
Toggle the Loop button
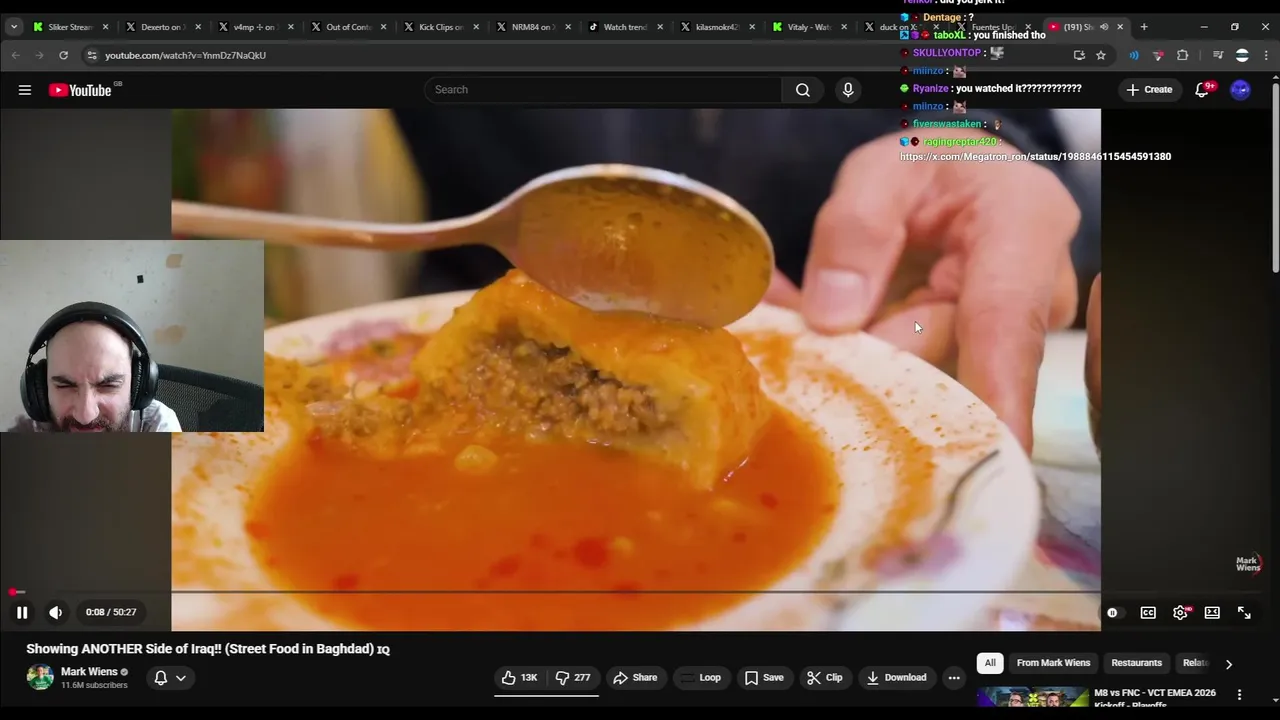click(x=700, y=678)
